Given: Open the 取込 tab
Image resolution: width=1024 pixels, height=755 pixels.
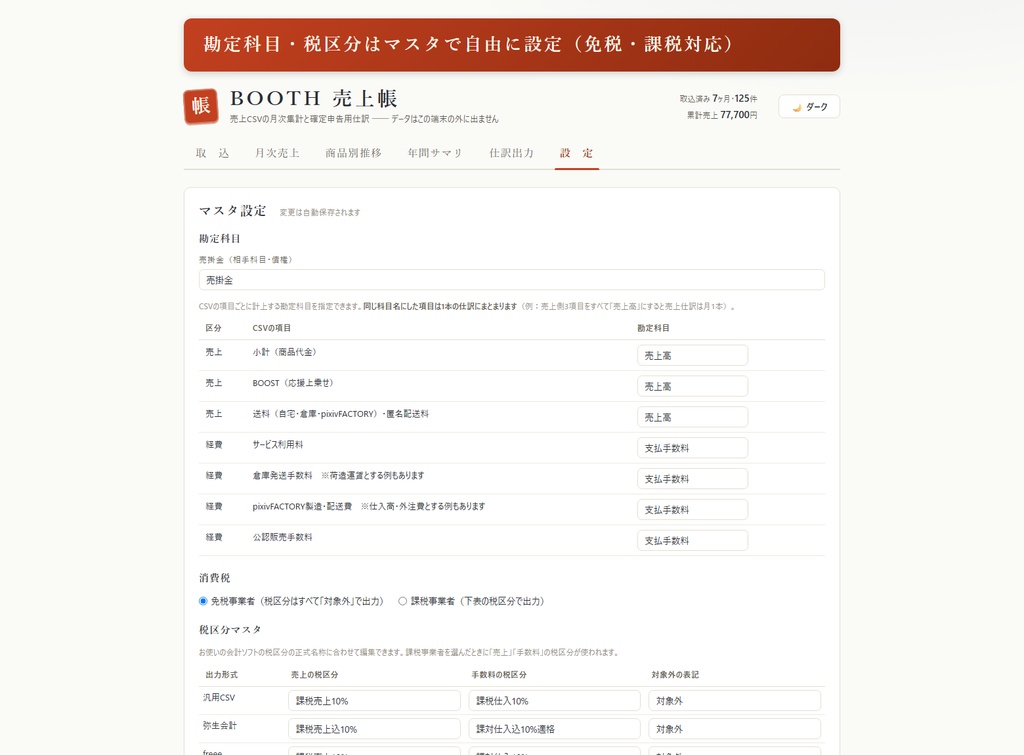Looking at the screenshot, I should coord(212,153).
